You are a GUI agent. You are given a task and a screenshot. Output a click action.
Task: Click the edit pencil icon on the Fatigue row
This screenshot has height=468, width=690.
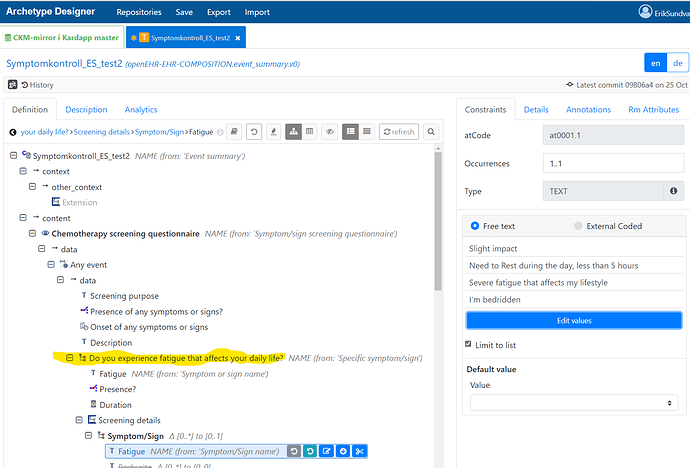(x=327, y=451)
